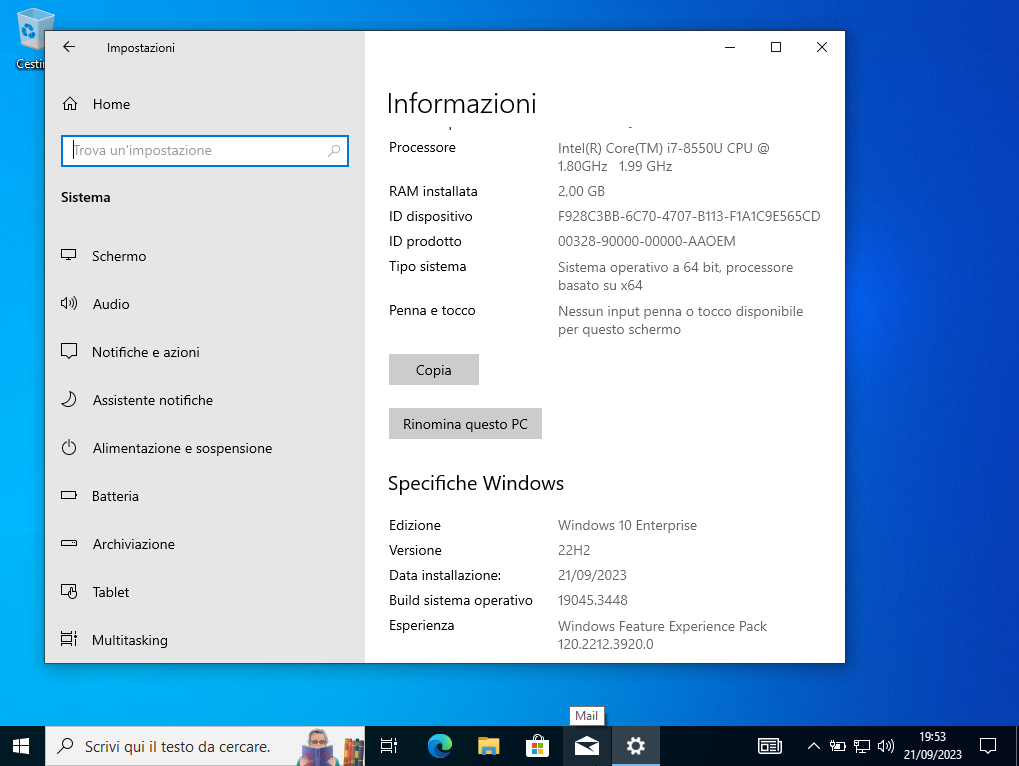
Task: Select the Versione value 22H2
Action: pyautogui.click(x=574, y=550)
